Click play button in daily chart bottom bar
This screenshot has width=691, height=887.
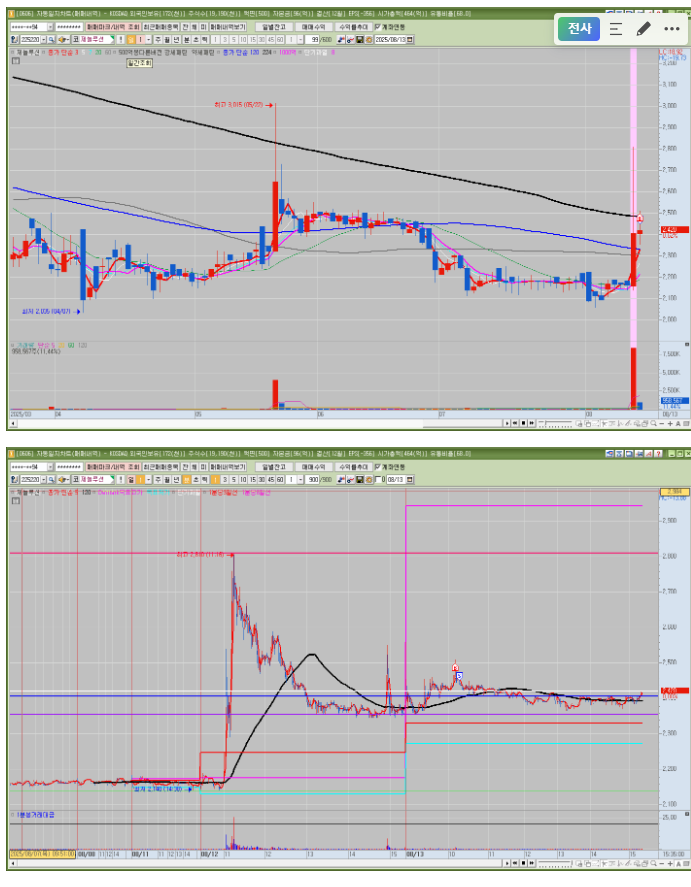(507, 423)
